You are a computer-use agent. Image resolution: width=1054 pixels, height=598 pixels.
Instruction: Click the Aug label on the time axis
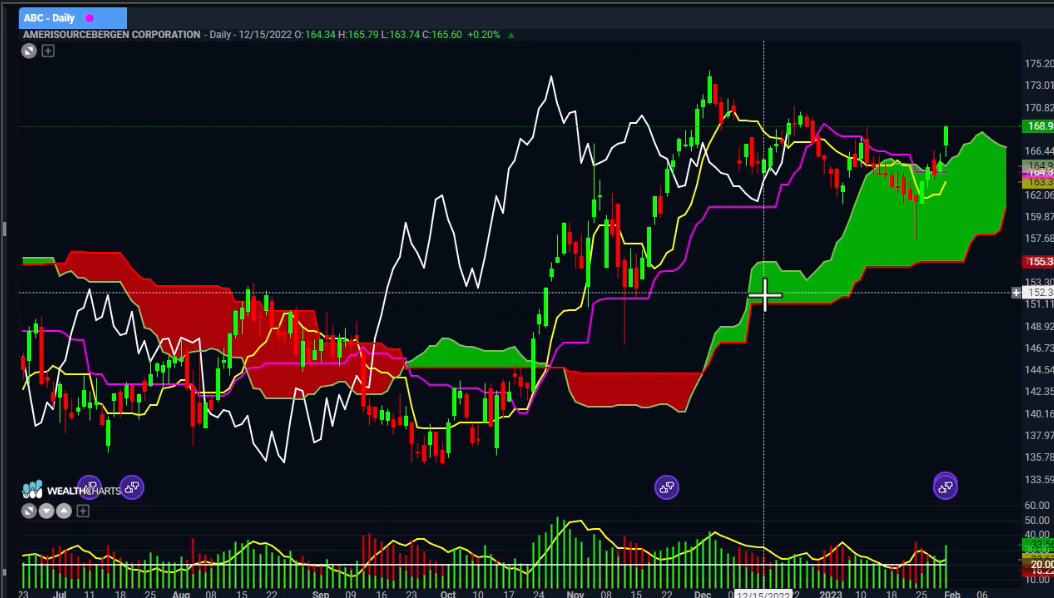click(x=181, y=594)
